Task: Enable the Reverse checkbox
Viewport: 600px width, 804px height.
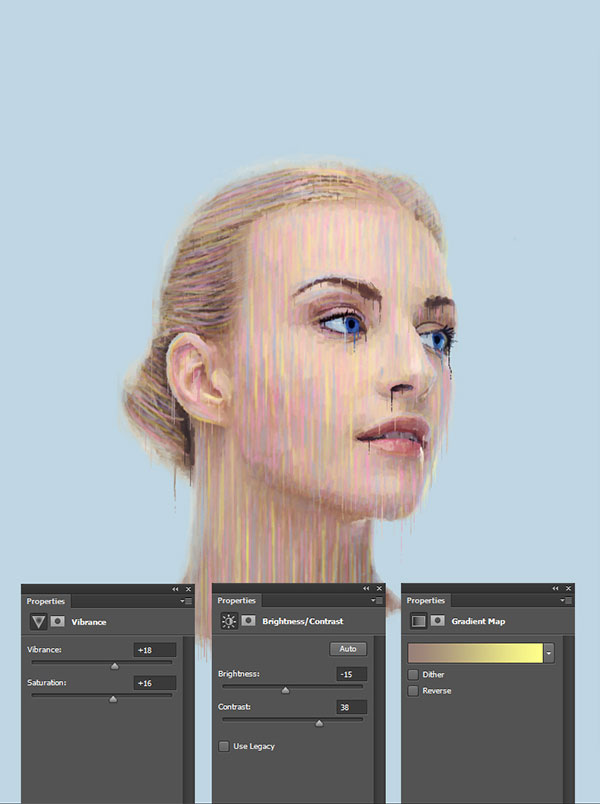Action: coord(413,691)
